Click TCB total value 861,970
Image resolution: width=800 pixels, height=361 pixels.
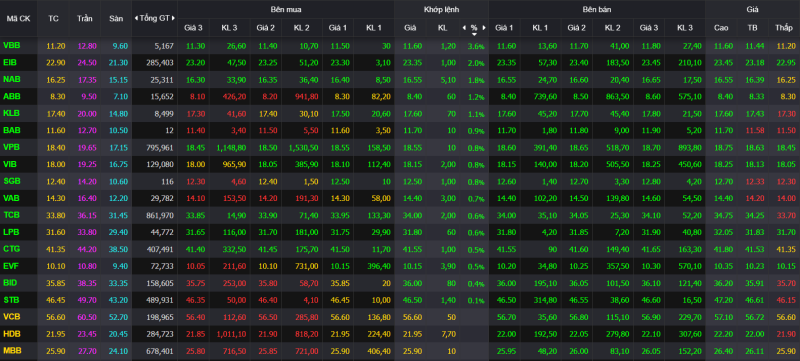160,216
